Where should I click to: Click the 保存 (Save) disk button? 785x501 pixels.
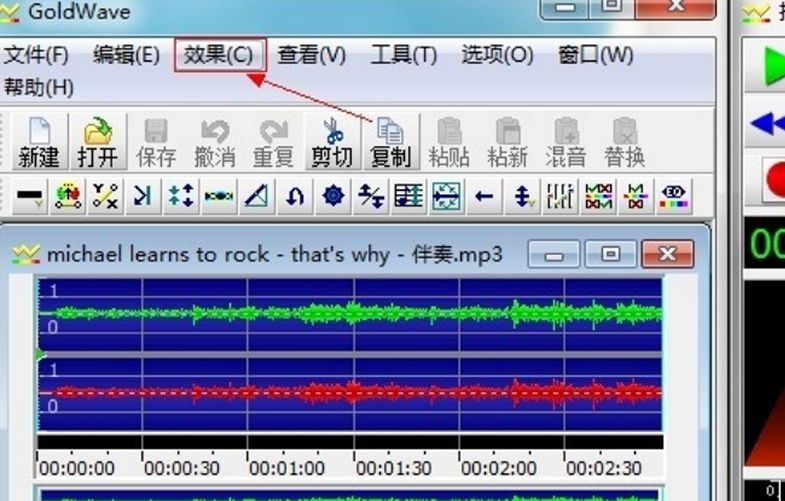(156, 142)
